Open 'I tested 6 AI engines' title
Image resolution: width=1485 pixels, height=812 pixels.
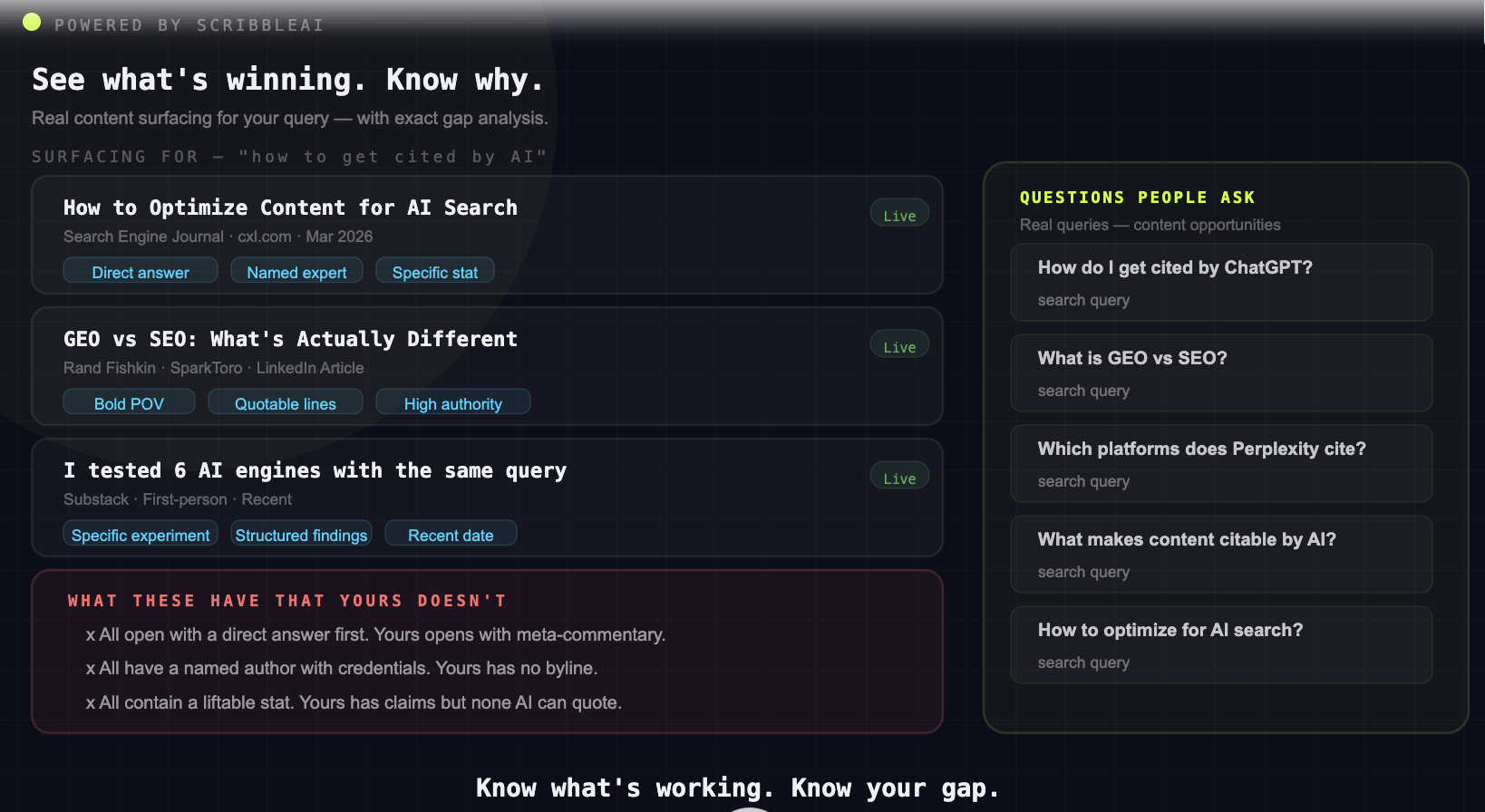(315, 470)
